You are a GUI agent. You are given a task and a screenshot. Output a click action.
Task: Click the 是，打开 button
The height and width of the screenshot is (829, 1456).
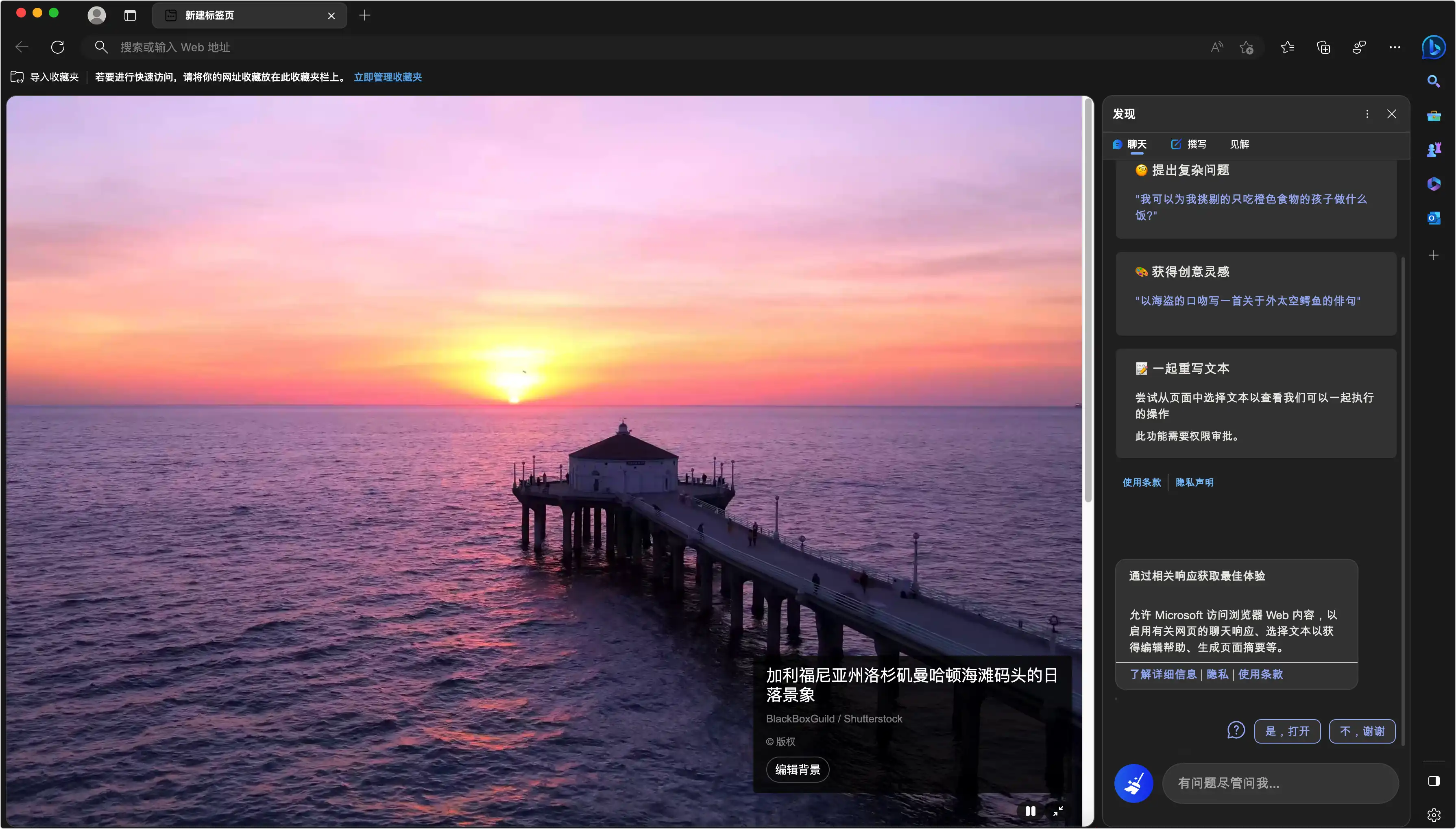(x=1287, y=731)
